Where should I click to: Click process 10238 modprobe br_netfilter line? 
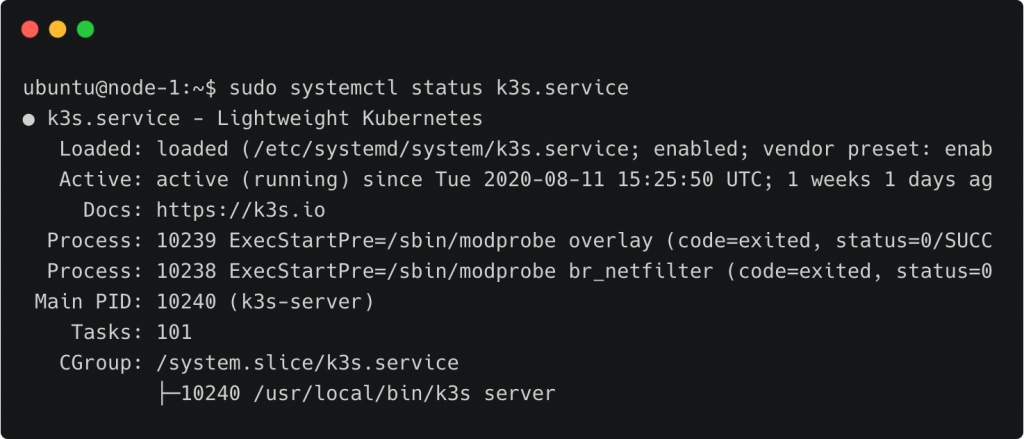coord(520,271)
